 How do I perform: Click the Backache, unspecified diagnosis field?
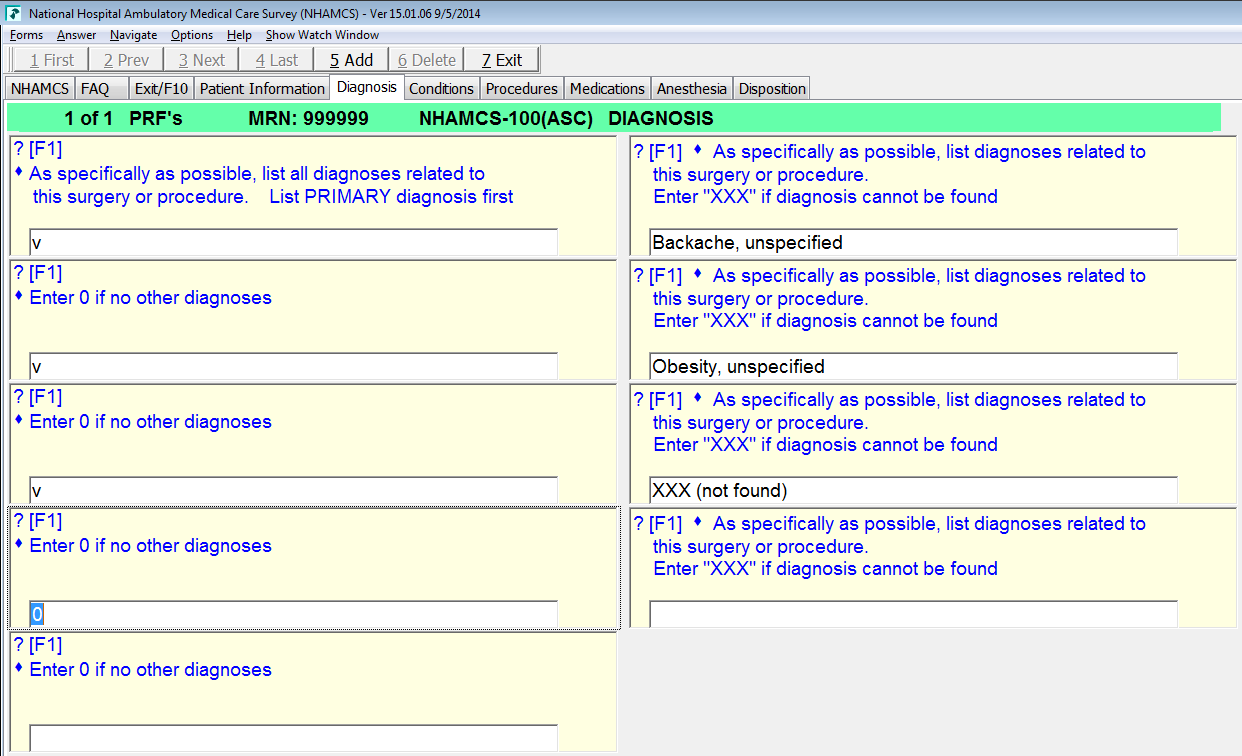click(x=913, y=243)
